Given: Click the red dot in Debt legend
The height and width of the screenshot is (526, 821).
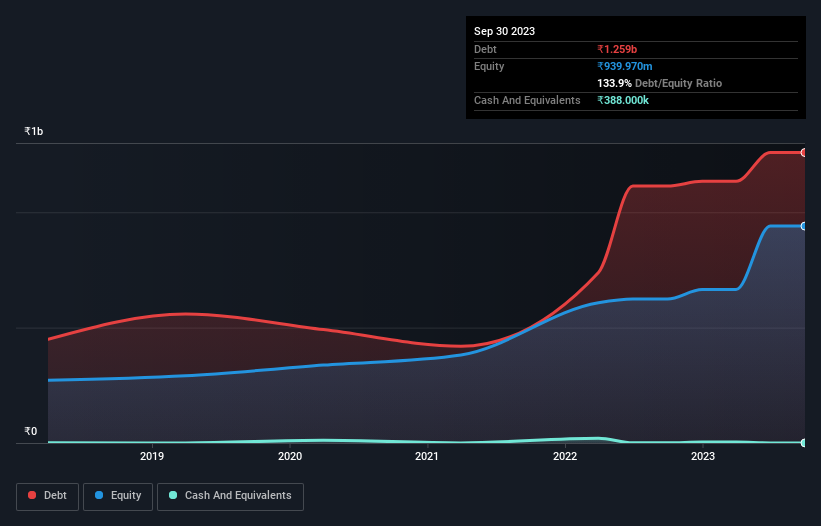Looking at the screenshot, I should (x=32, y=495).
